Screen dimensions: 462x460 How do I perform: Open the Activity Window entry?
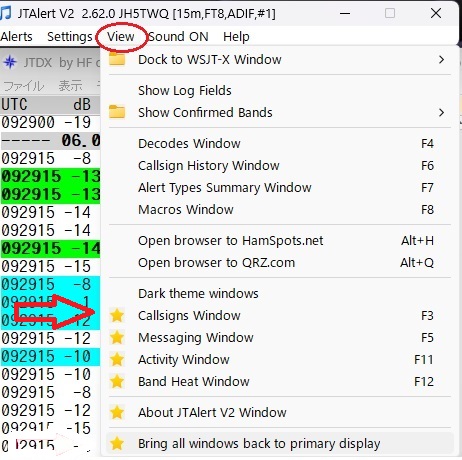[x=279, y=359]
